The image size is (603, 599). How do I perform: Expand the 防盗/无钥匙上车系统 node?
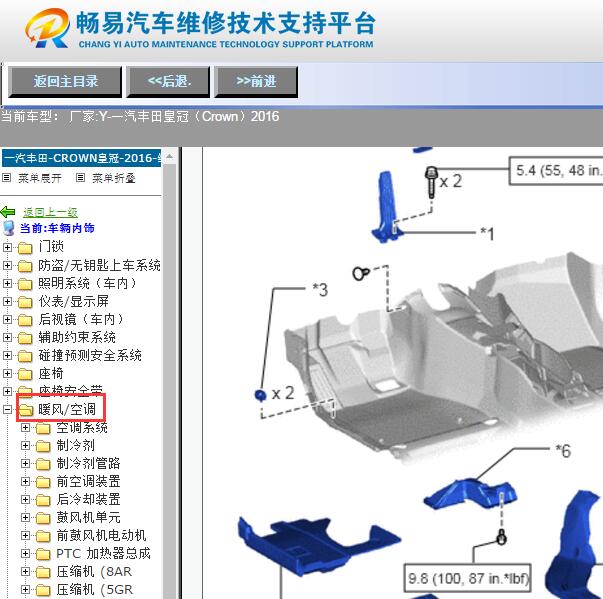click(x=7, y=265)
